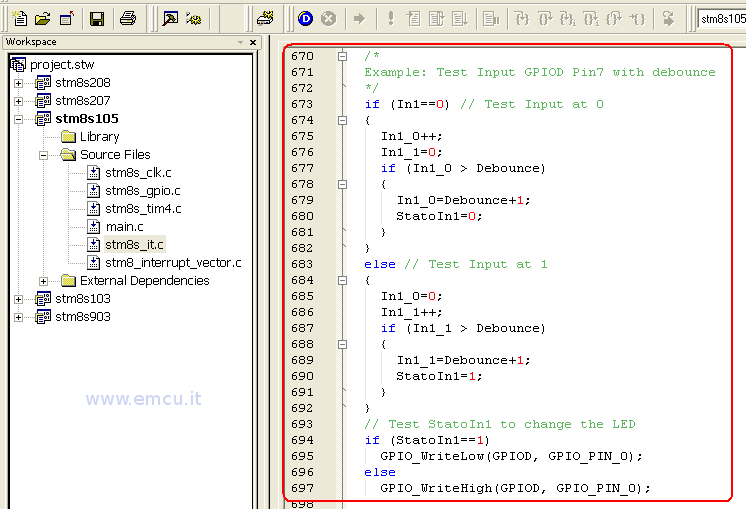
Task: Open the Workspace panel dropdown arrow
Action: [240, 42]
